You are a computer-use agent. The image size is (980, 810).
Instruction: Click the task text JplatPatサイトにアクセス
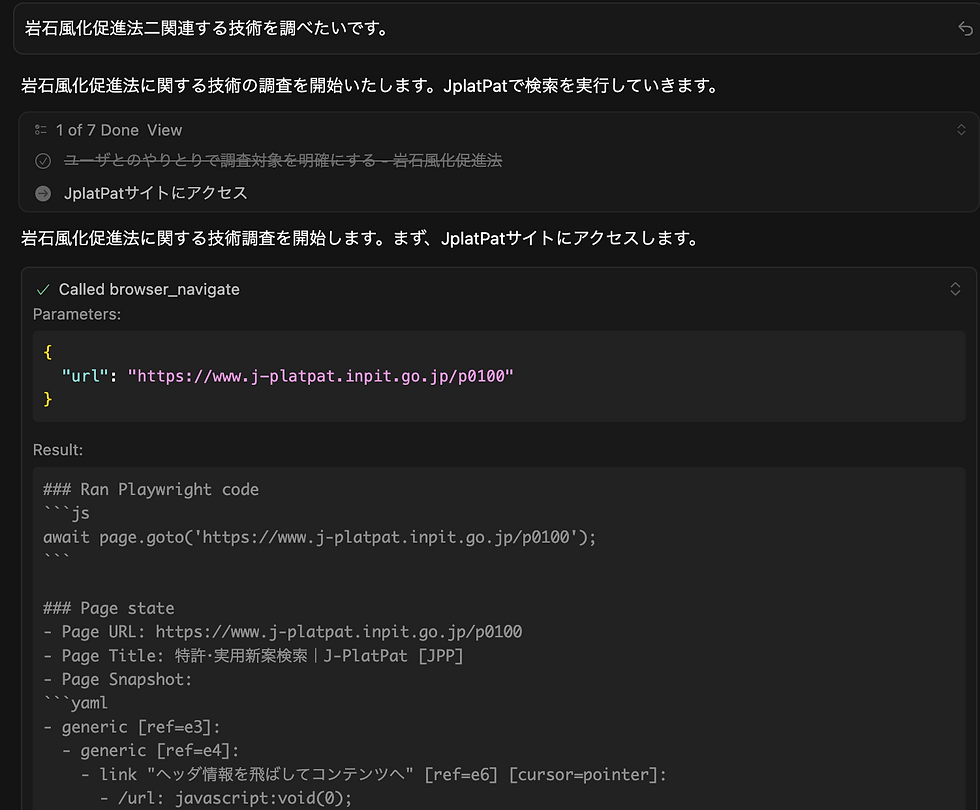[x=156, y=193]
